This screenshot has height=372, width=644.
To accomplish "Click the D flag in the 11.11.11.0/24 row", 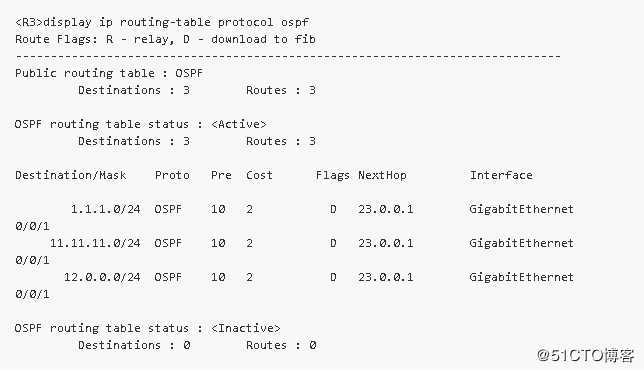I will [x=333, y=243].
